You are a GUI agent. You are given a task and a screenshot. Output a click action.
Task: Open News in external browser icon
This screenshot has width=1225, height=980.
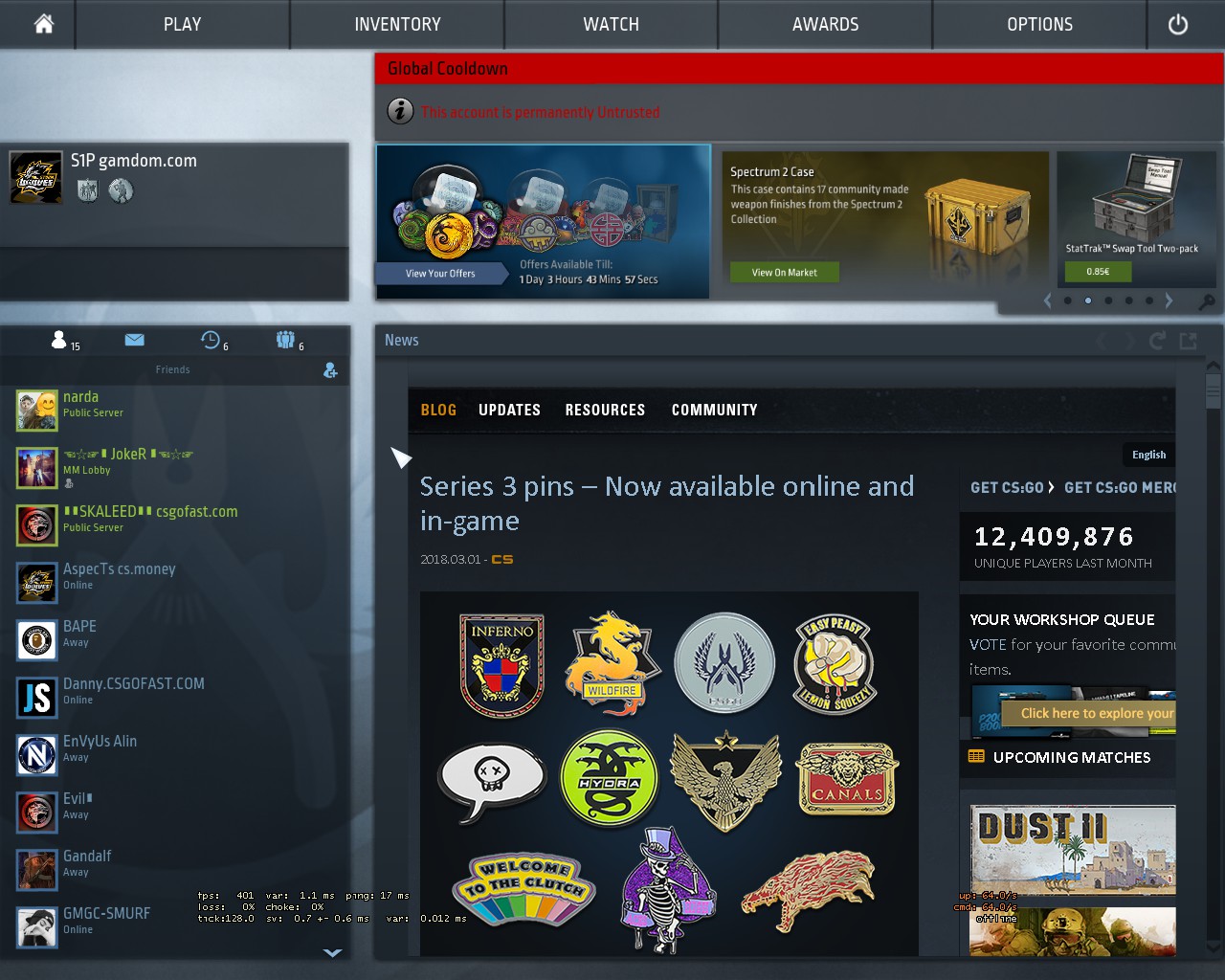click(x=1189, y=341)
